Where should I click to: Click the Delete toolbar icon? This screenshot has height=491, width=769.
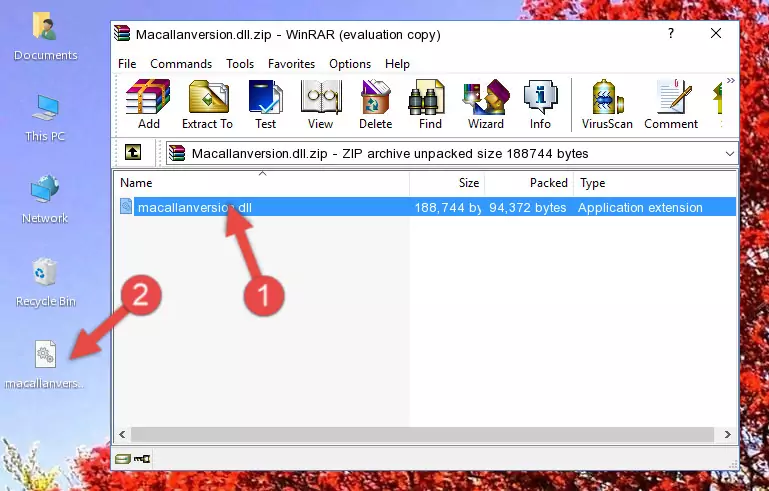376,104
